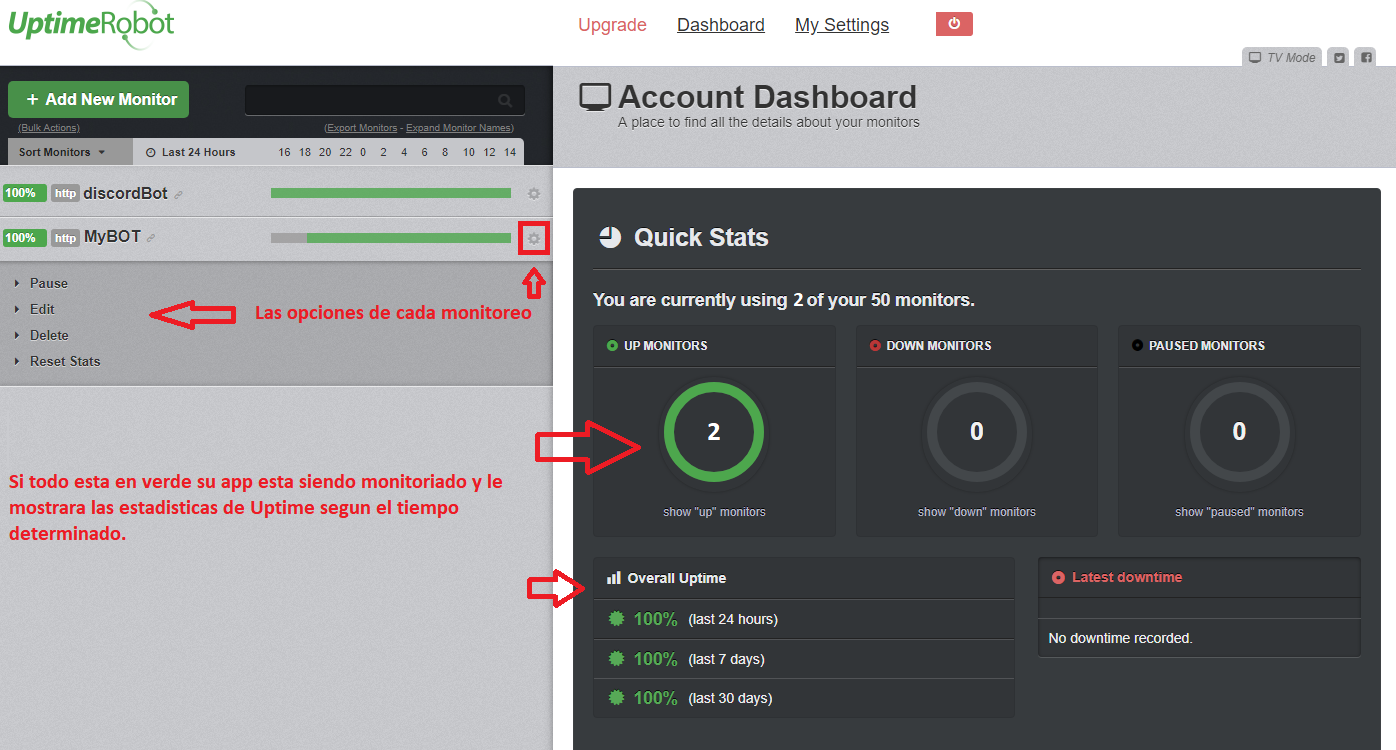1396x750 pixels.
Task: Click the "No downtime recorded." text
Action: [1120, 638]
